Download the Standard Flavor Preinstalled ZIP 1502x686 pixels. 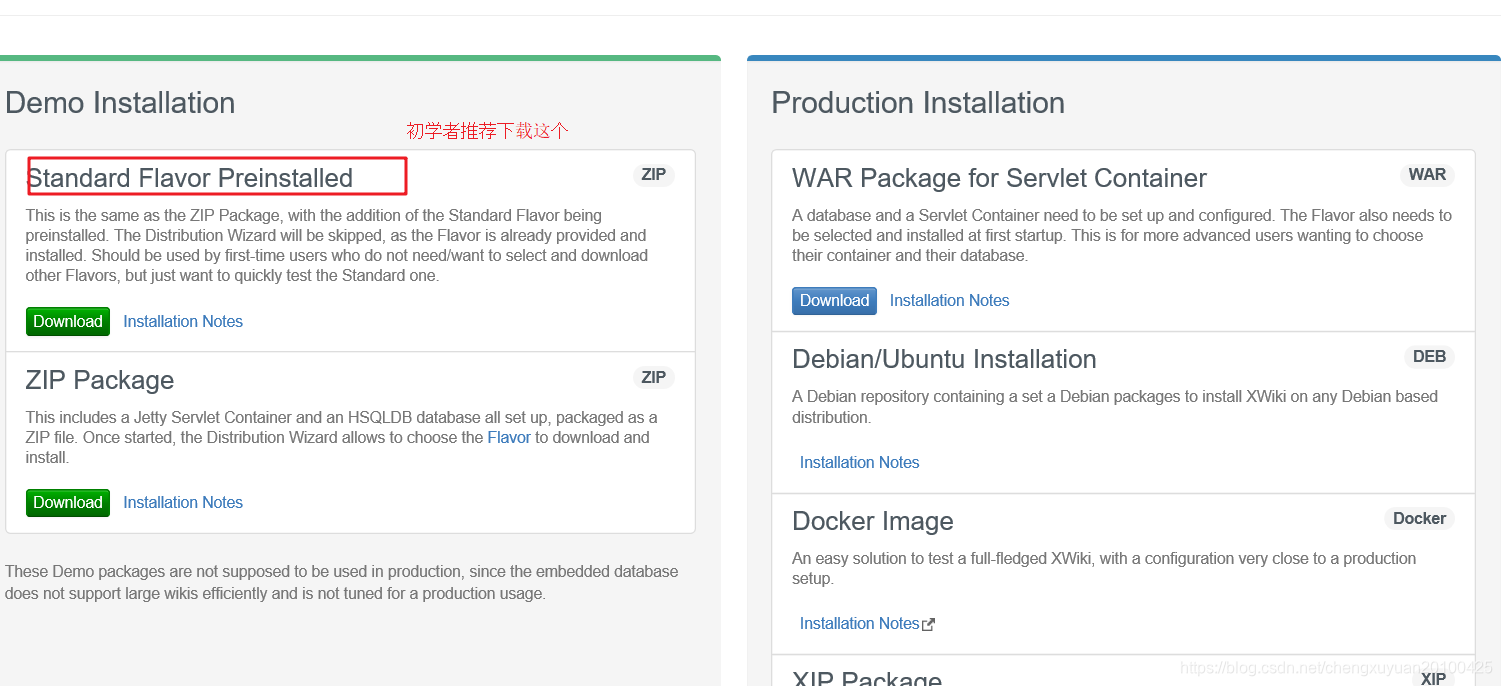[x=68, y=321]
